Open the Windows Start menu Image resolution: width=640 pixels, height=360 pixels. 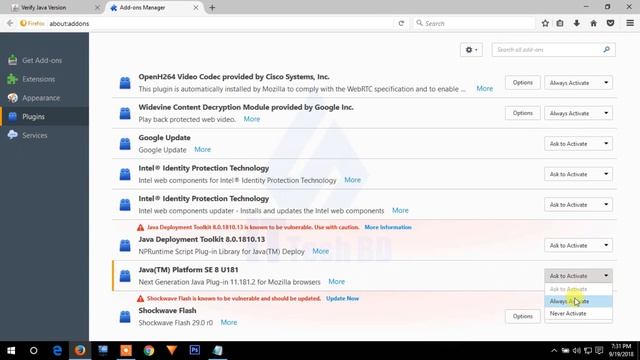click(11, 351)
